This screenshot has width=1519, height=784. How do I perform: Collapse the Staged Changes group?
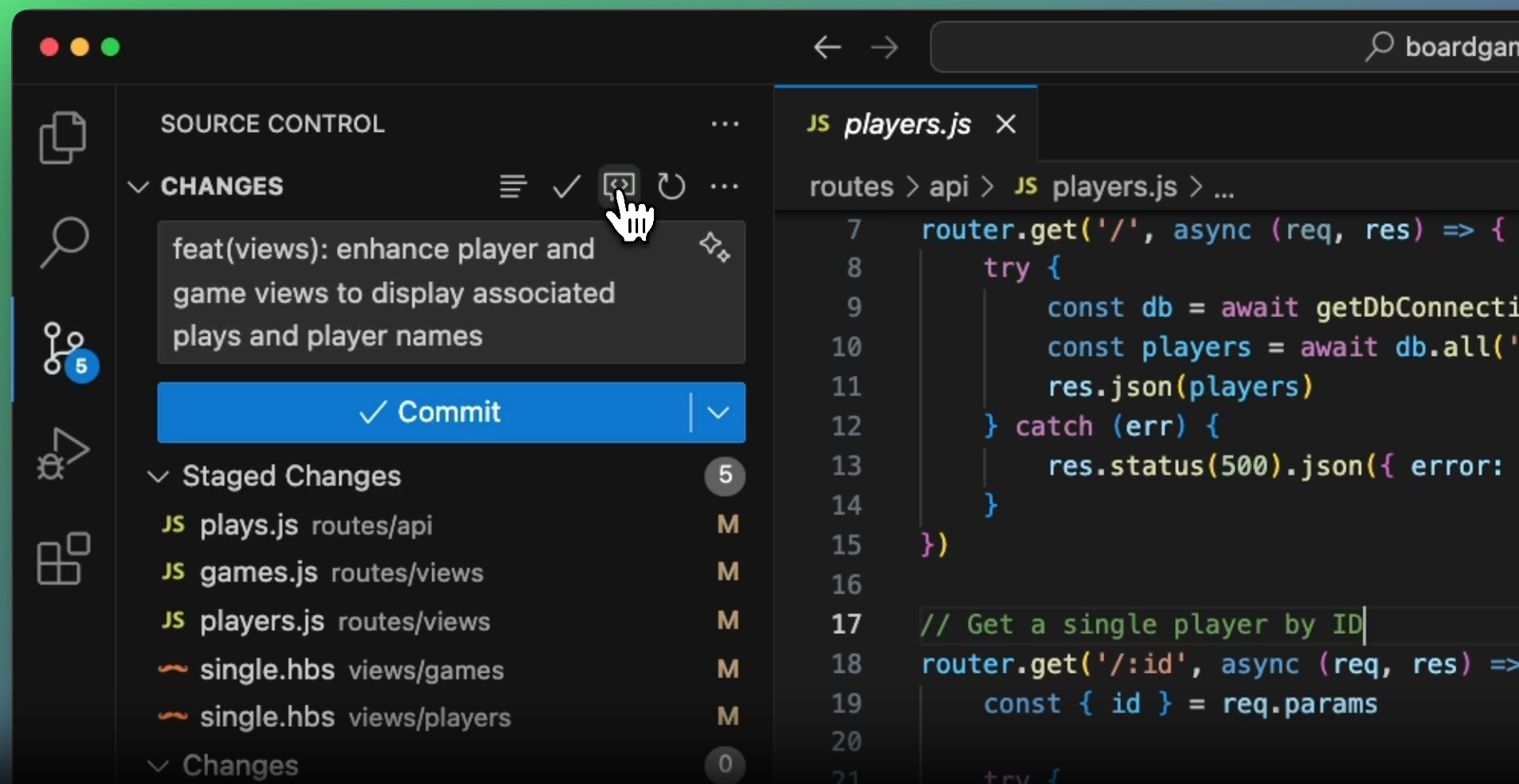pyautogui.click(x=159, y=477)
